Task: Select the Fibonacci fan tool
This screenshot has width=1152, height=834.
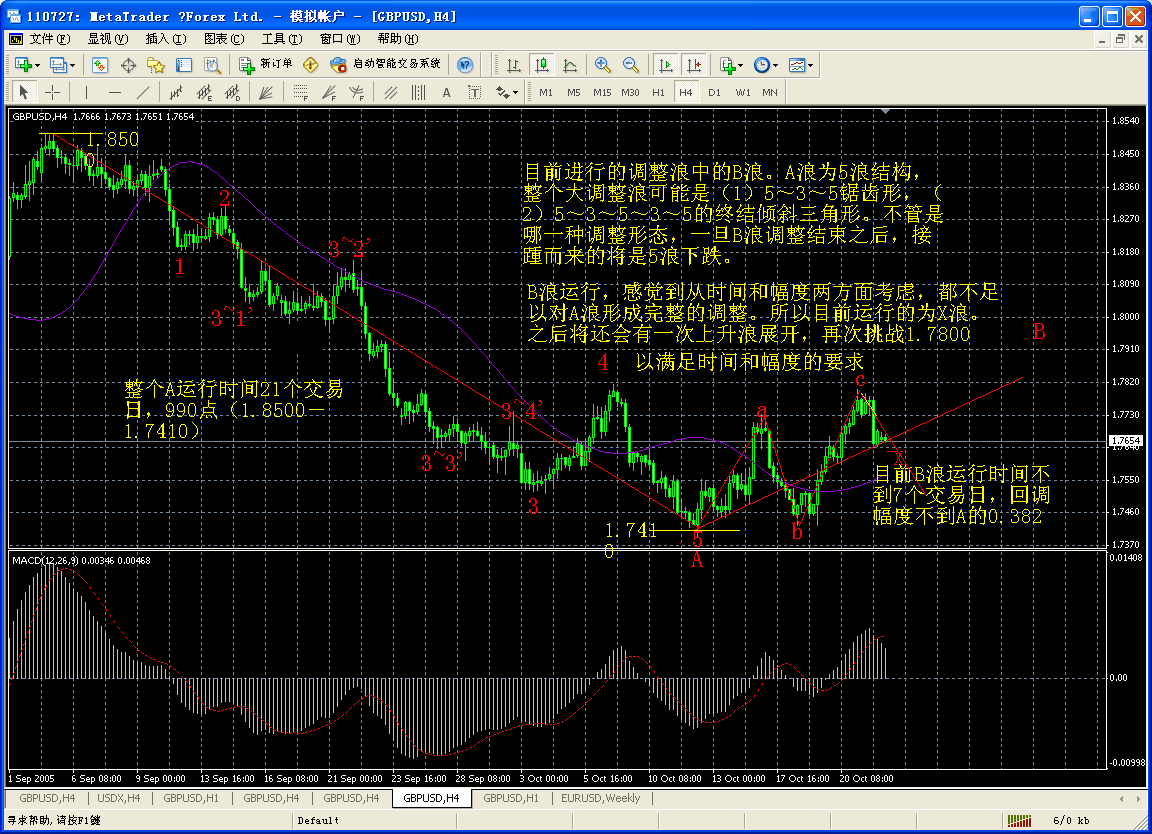Action: point(328,93)
